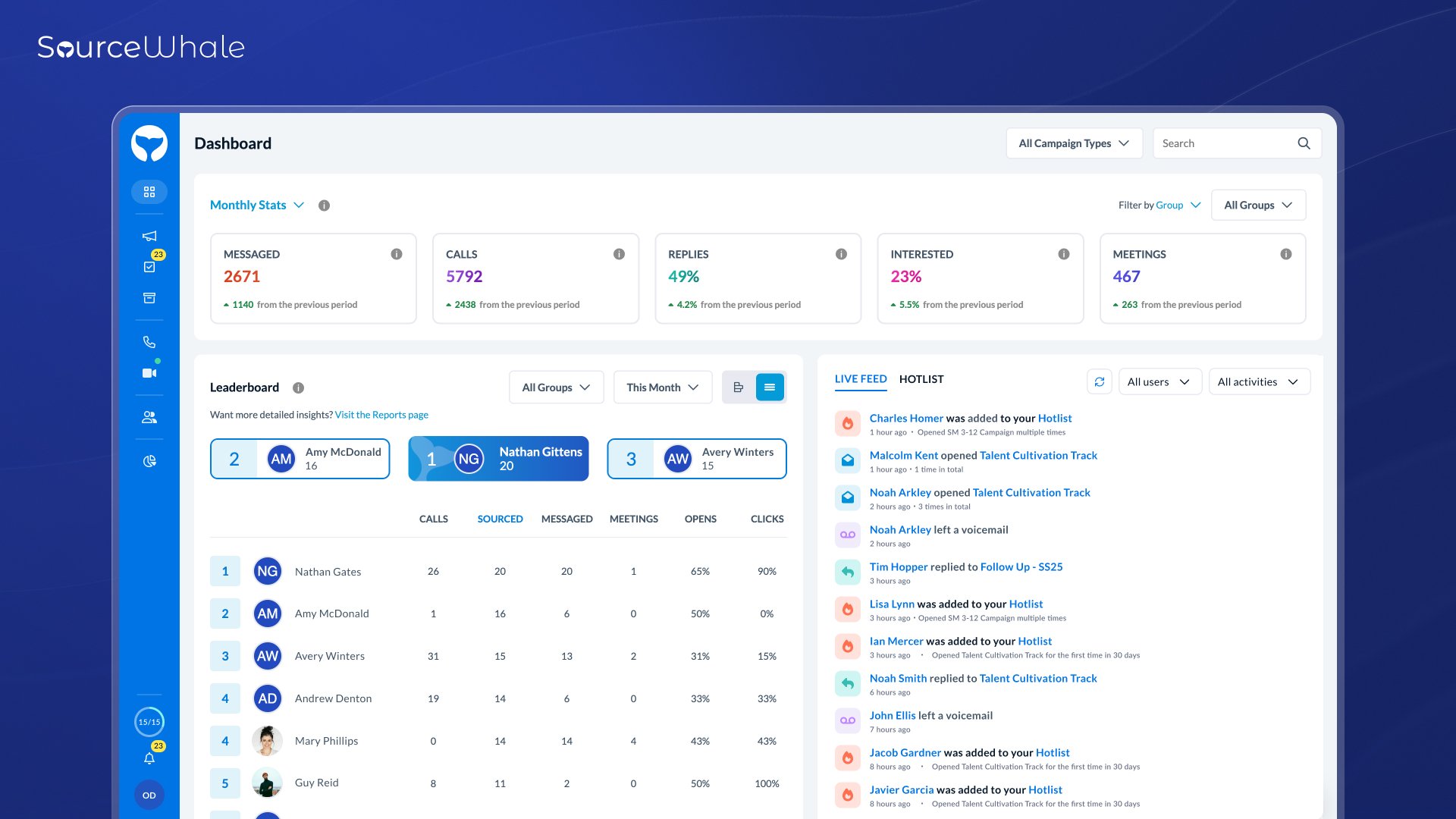This screenshot has height=819, width=1456.
Task: Open the tasks checklist icon with badge
Action: pyautogui.click(x=149, y=266)
